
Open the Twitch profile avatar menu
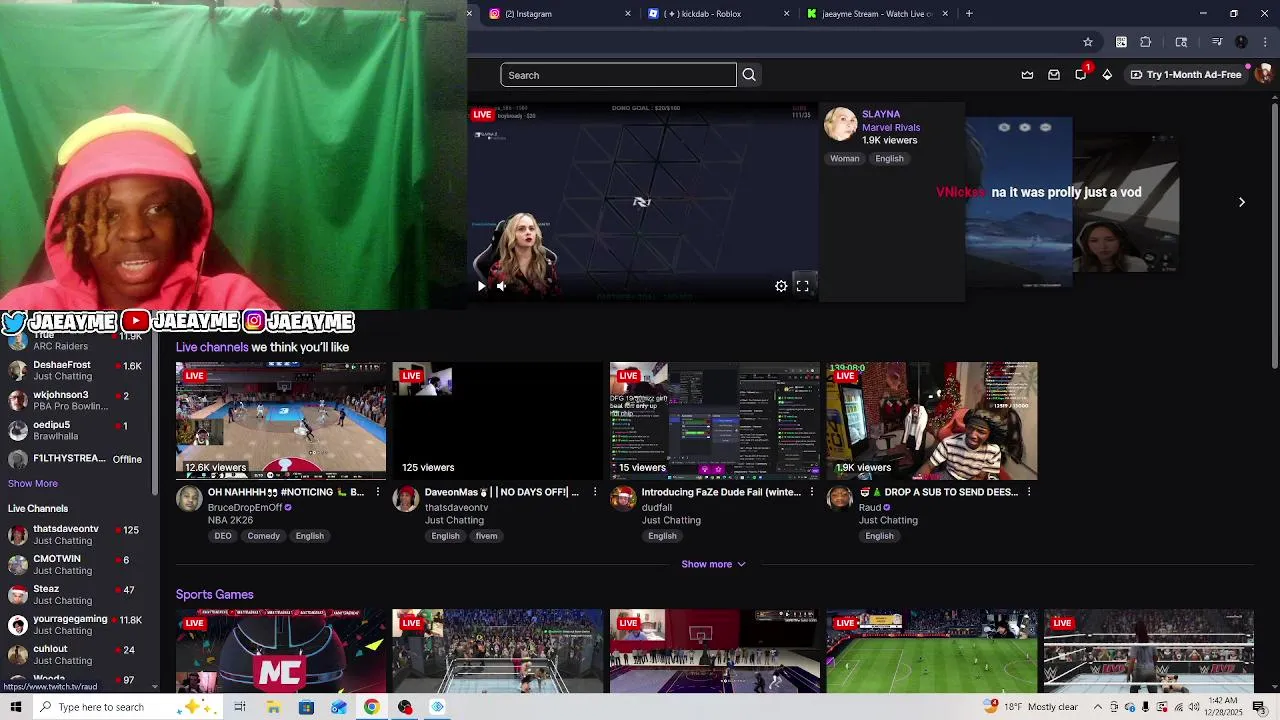click(1263, 74)
